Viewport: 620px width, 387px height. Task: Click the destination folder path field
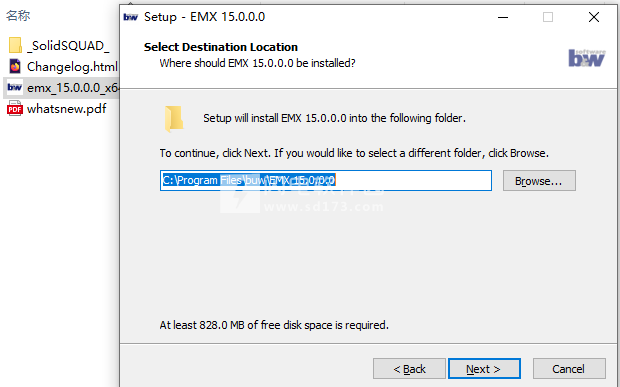[x=326, y=180]
